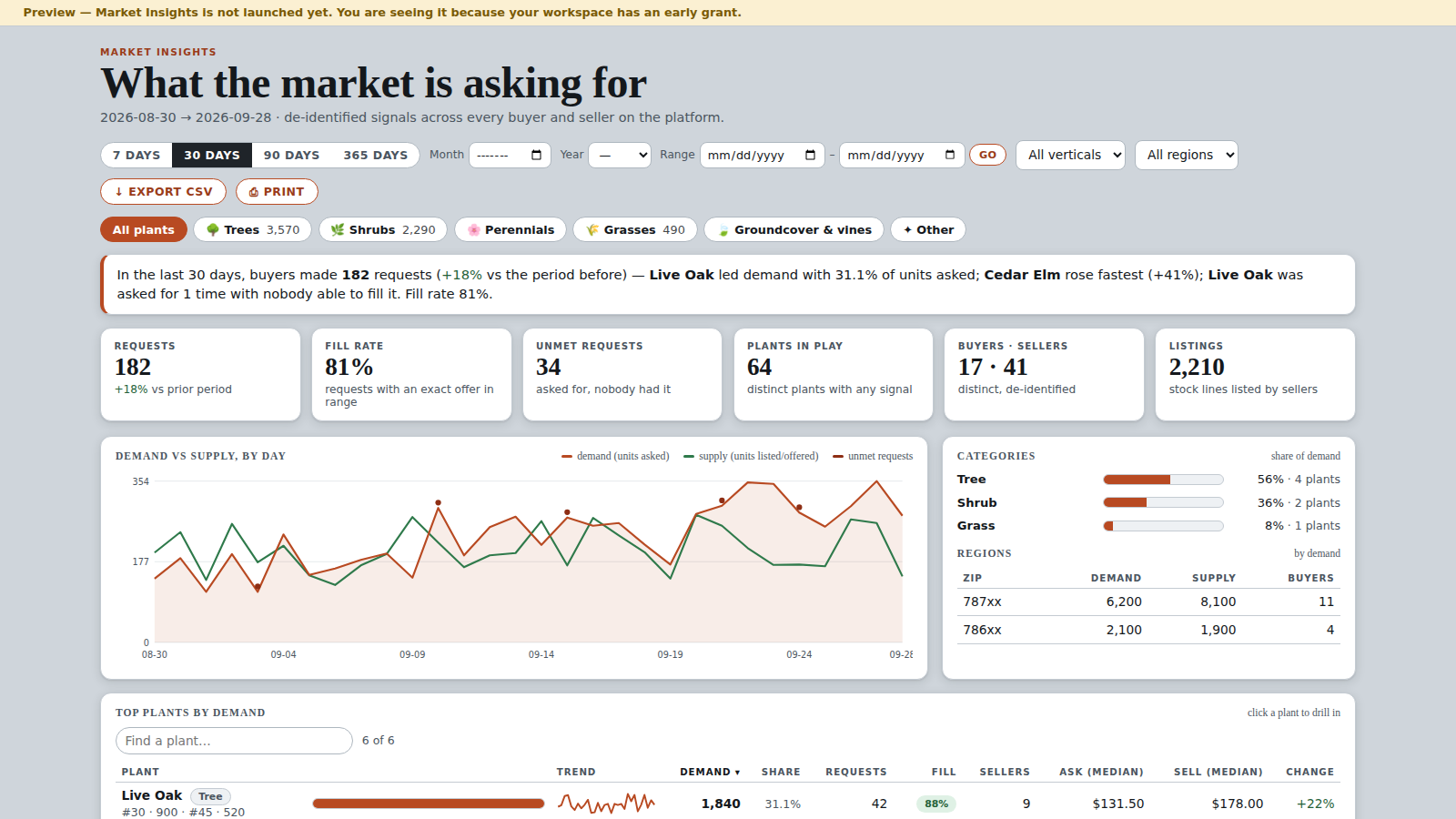Viewport: 1456px width, 819px height.
Task: Filter by Perennials category
Action: 511,229
